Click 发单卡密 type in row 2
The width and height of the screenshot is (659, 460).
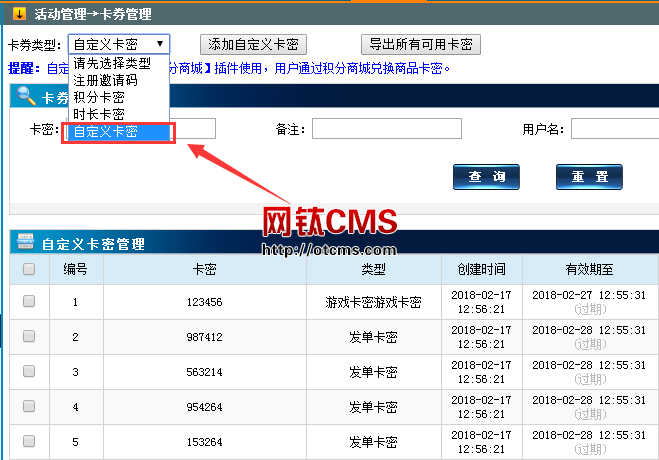coord(374,337)
